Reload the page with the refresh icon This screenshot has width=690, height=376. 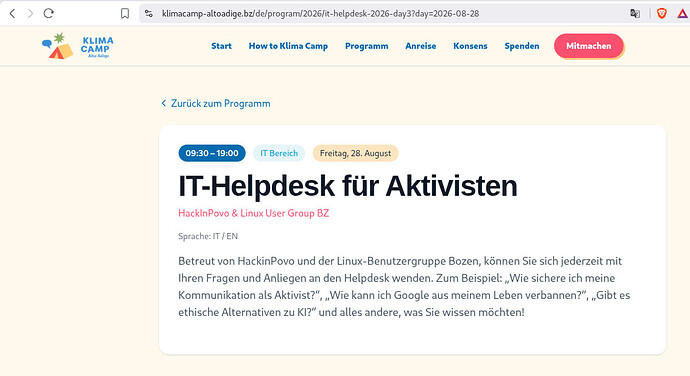[48, 14]
